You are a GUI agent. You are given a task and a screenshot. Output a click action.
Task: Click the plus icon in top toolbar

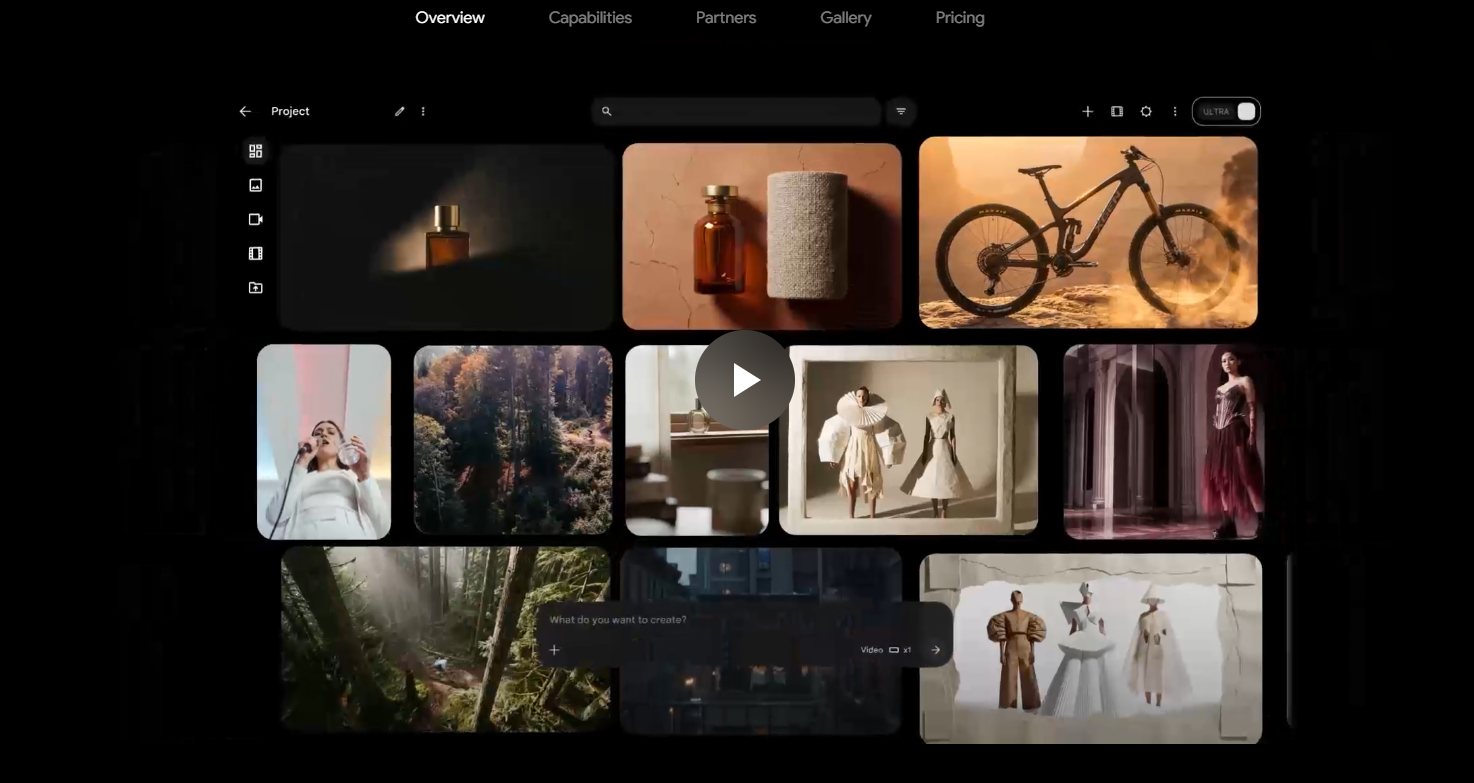[1088, 112]
